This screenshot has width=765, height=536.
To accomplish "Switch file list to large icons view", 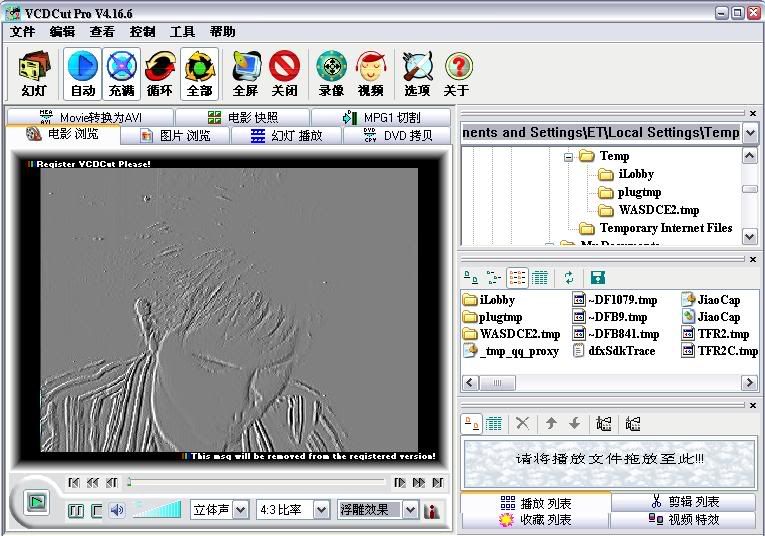I will point(470,278).
